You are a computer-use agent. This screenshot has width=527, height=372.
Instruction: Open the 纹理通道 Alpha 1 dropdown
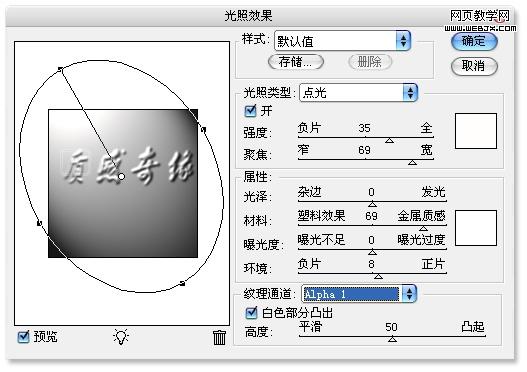[x=358, y=294]
